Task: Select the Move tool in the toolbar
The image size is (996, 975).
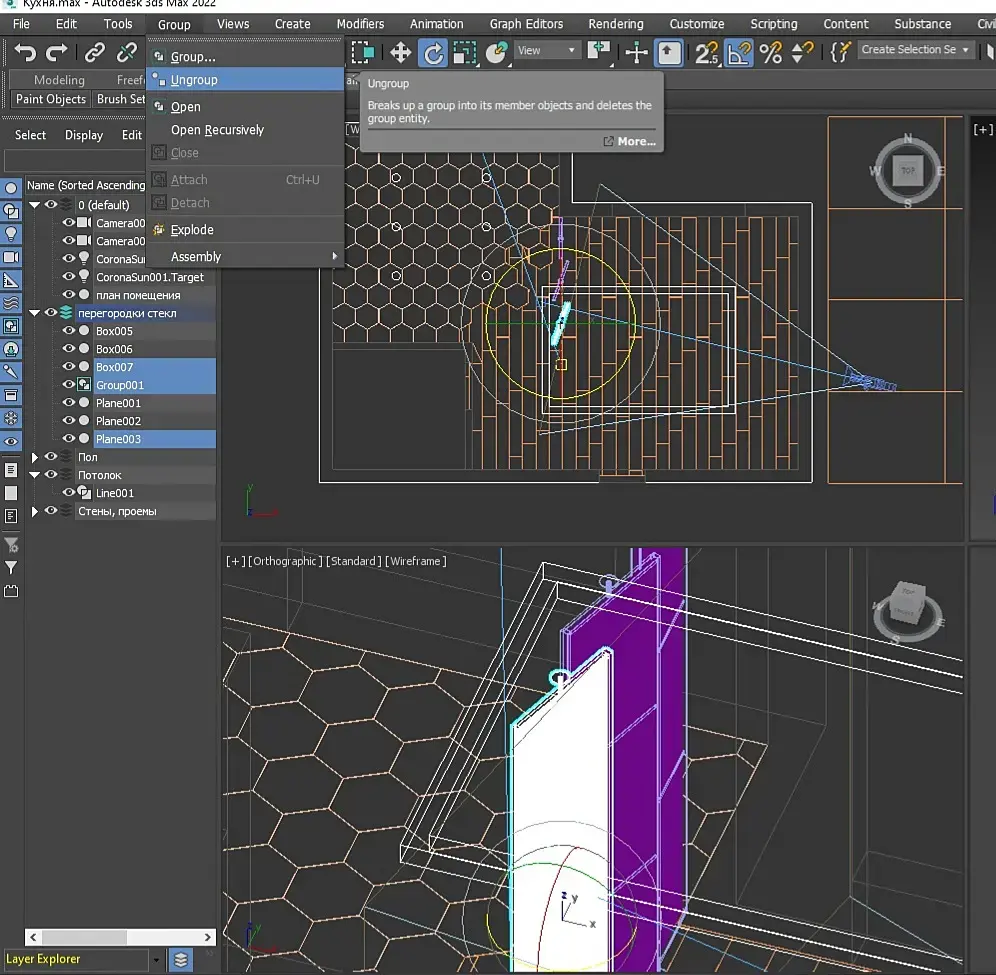Action: click(x=400, y=52)
